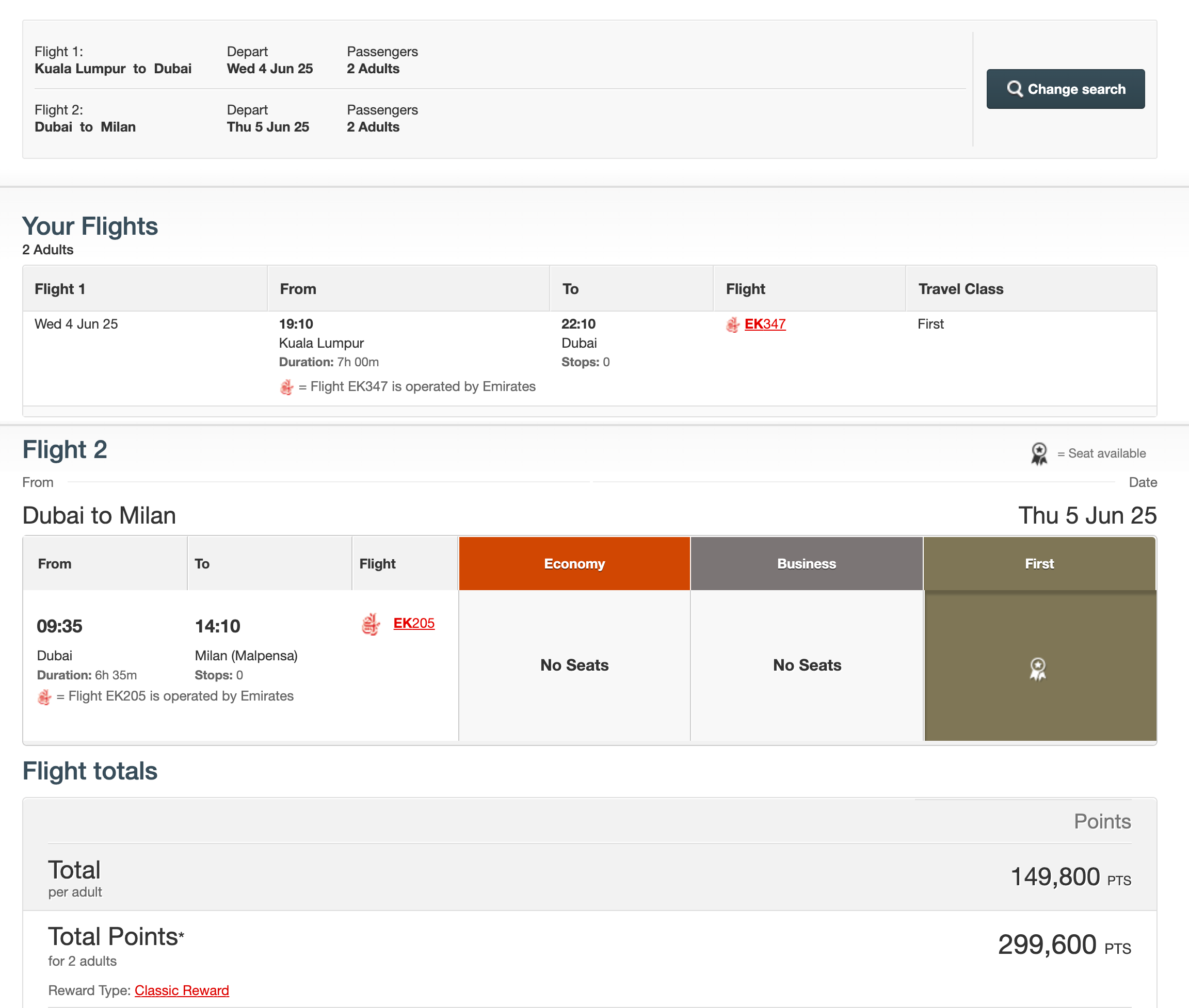Click the 299,600 PTS total points value
The image size is (1189, 1008).
pyautogui.click(x=1064, y=945)
